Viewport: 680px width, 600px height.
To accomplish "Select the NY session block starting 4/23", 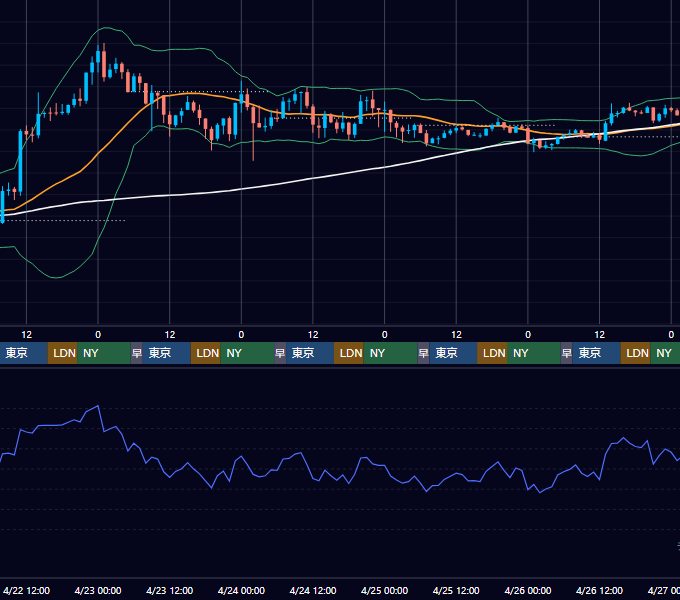I will (247, 353).
